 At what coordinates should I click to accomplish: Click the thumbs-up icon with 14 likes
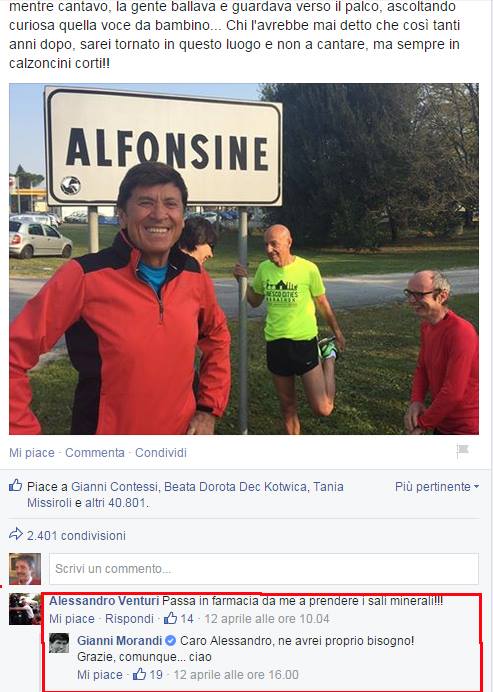point(170,618)
